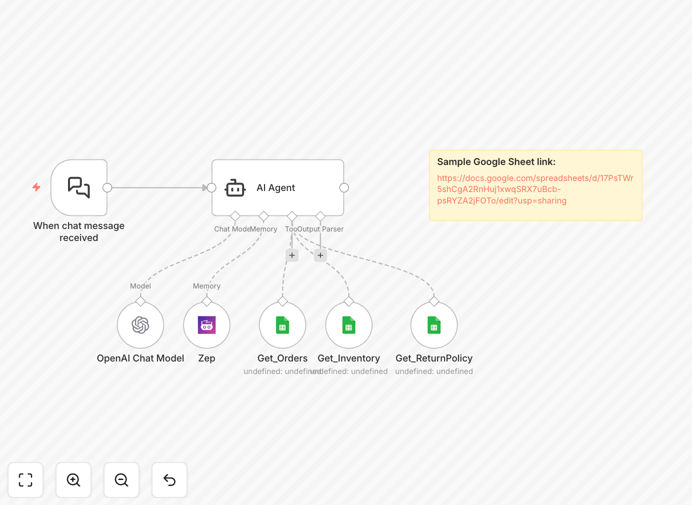Click the OpenAI Chat Model label
Image resolution: width=692 pixels, height=505 pixels.
[x=140, y=358]
